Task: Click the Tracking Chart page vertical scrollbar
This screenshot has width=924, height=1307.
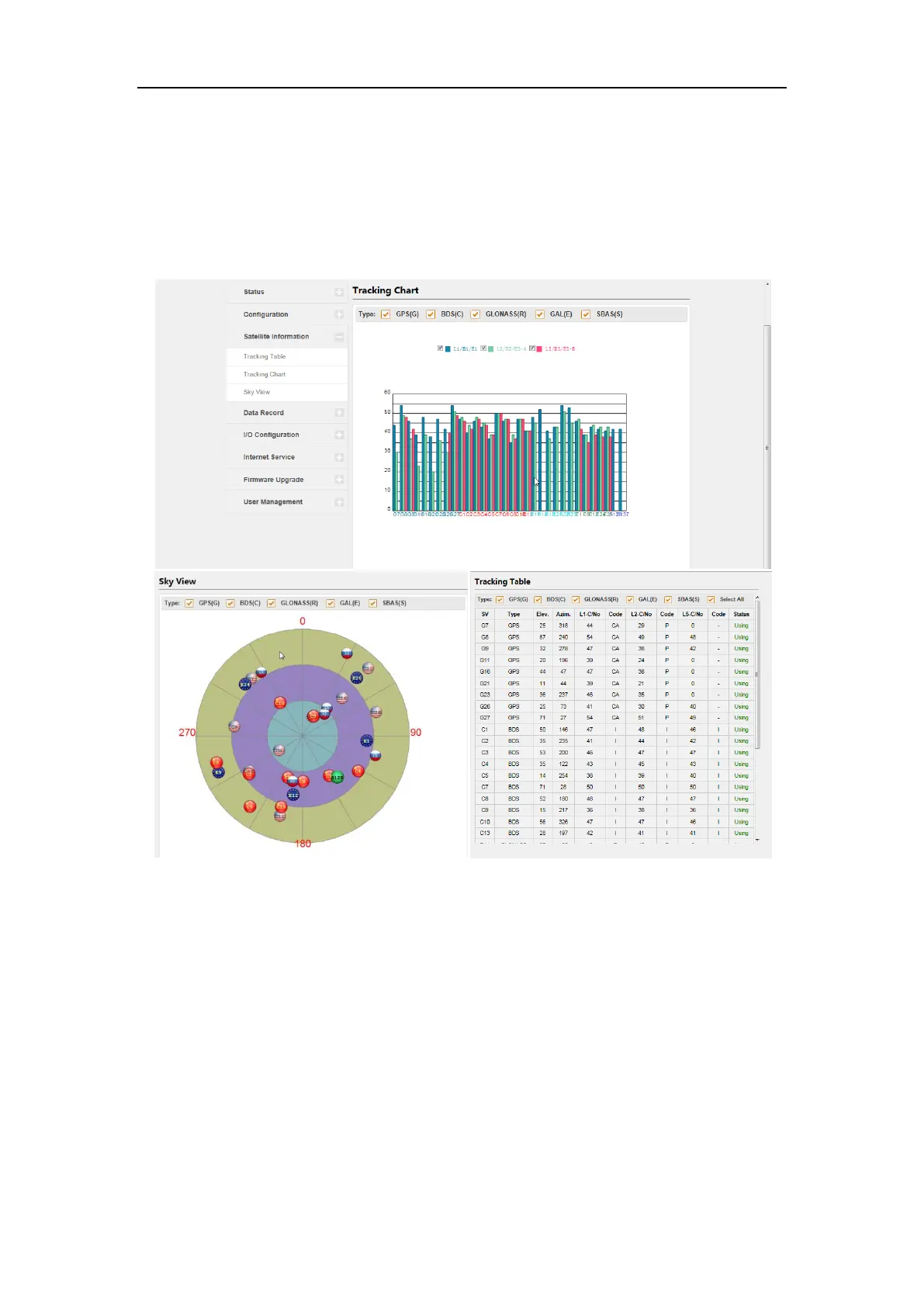Action: pos(768,446)
